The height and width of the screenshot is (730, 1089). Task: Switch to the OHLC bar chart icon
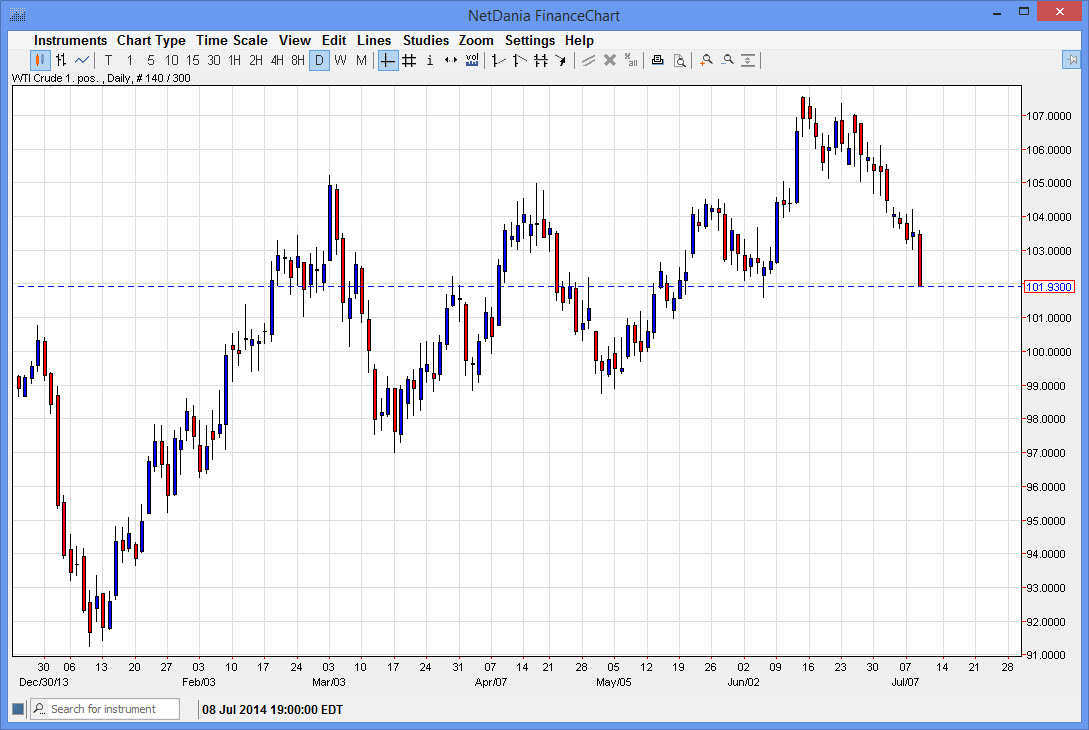click(60, 60)
